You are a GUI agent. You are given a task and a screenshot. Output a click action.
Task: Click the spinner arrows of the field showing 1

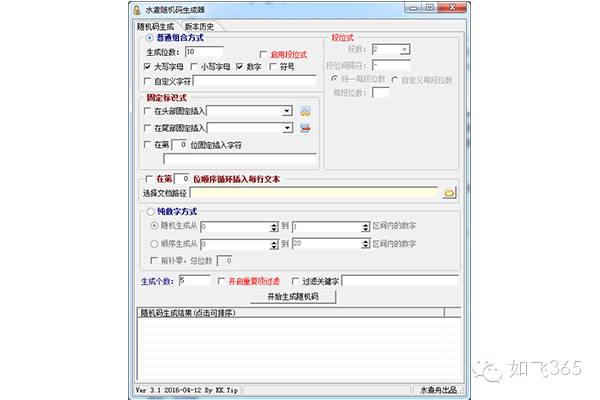pyautogui.click(x=365, y=227)
